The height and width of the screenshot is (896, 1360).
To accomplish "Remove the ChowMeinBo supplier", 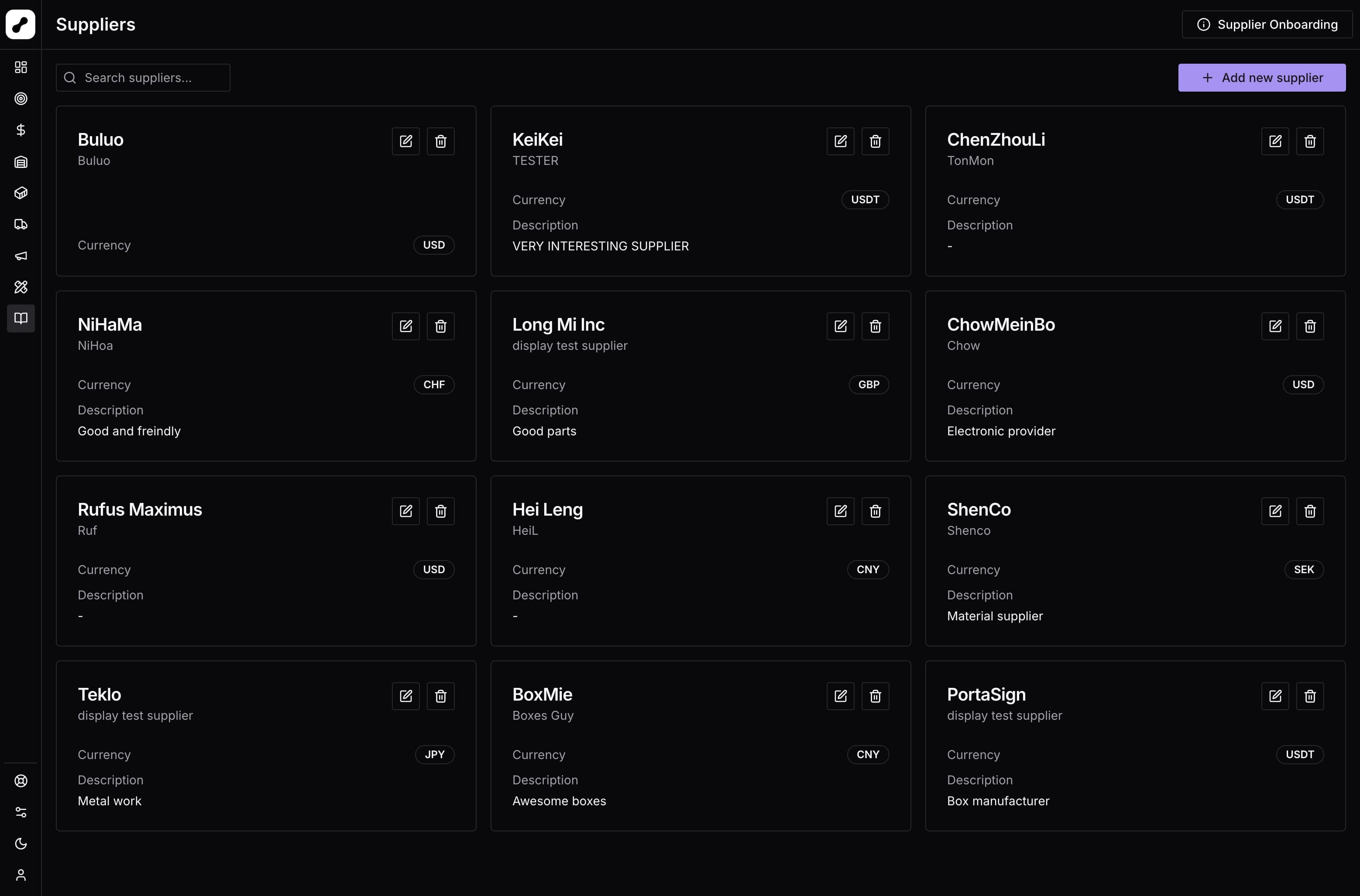I will (1310, 326).
